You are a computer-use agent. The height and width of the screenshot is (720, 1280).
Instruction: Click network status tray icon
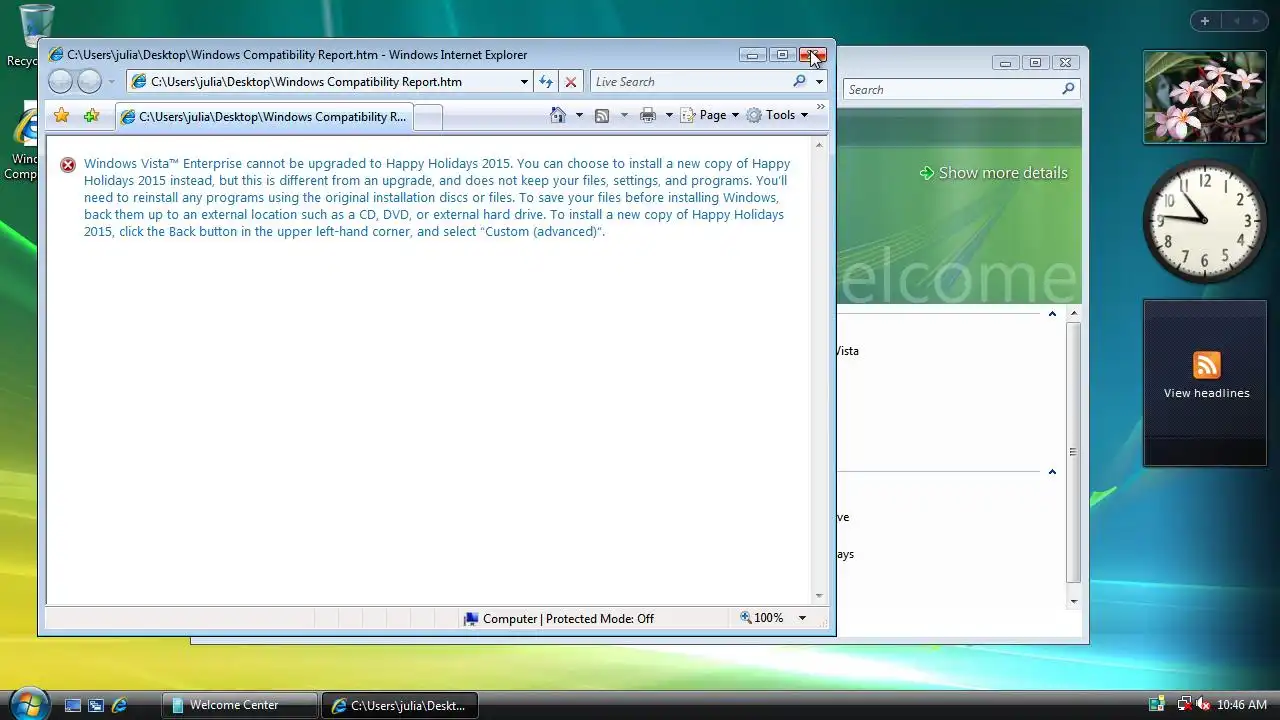click(1184, 705)
